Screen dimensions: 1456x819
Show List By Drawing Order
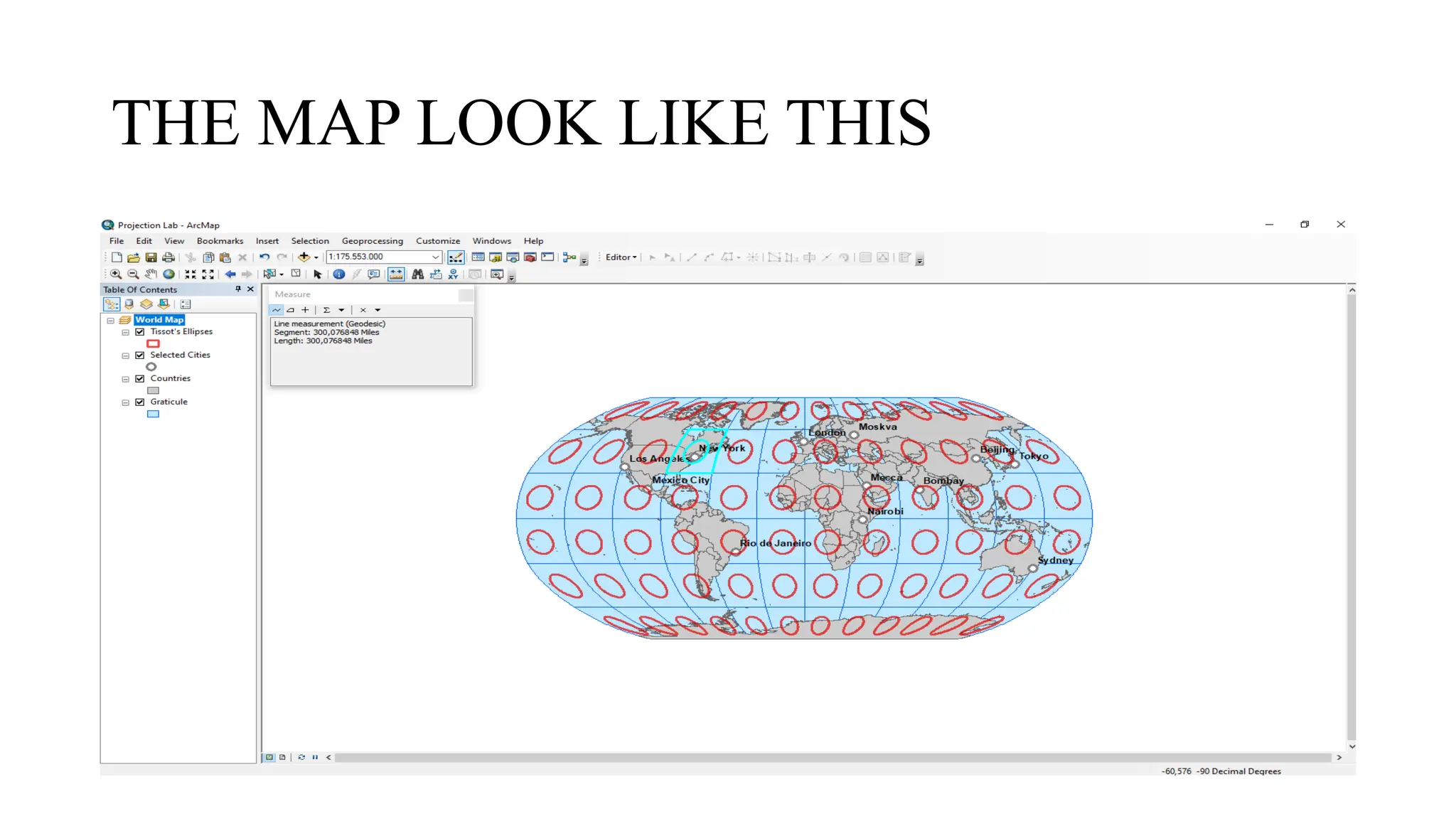112,304
